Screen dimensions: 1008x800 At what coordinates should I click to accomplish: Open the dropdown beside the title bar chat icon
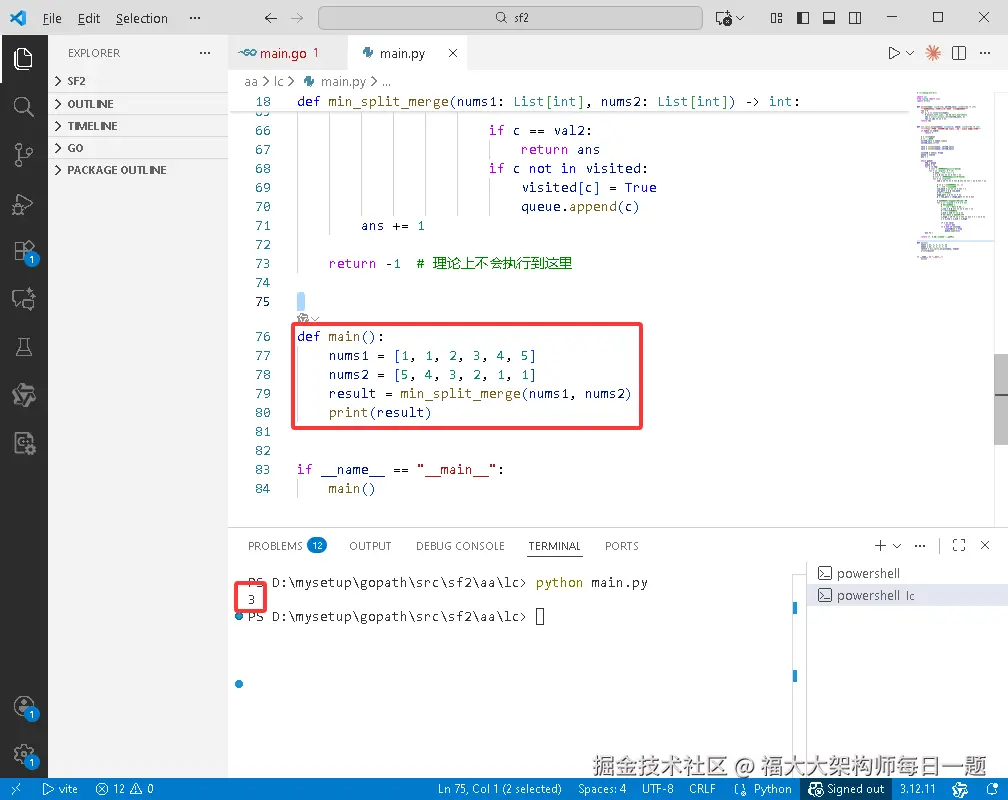tap(740, 18)
